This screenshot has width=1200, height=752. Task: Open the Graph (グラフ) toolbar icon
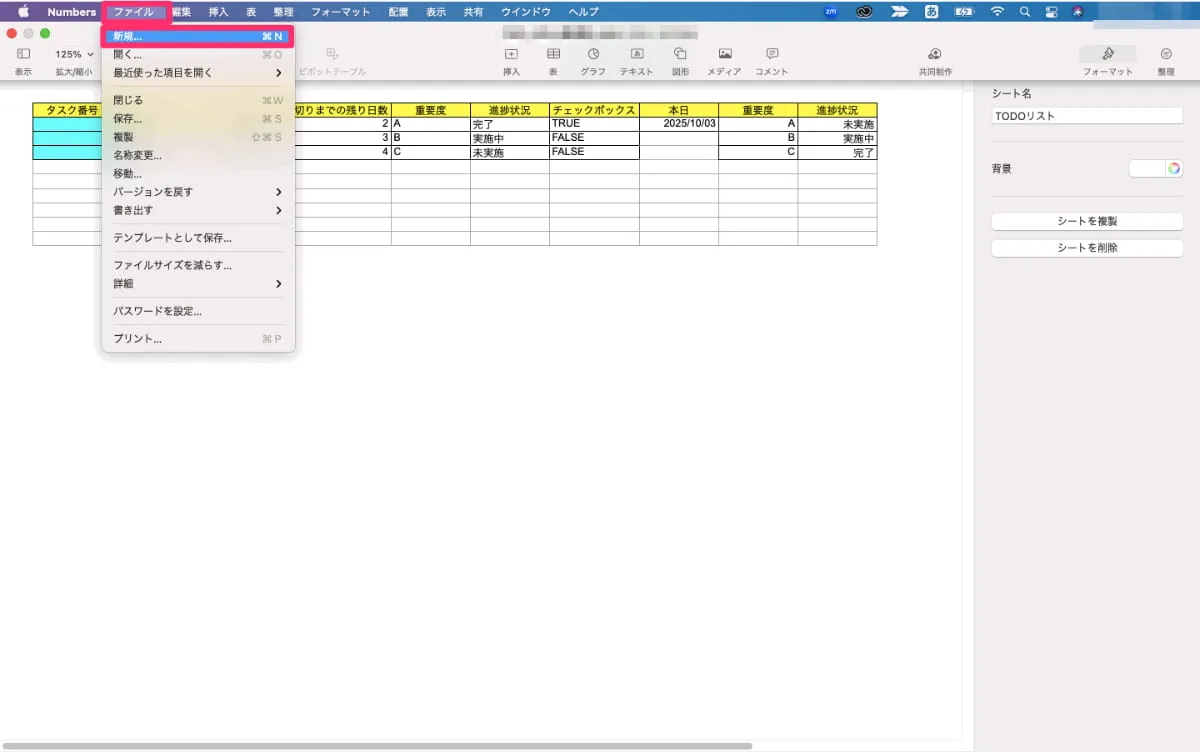pyautogui.click(x=593, y=55)
